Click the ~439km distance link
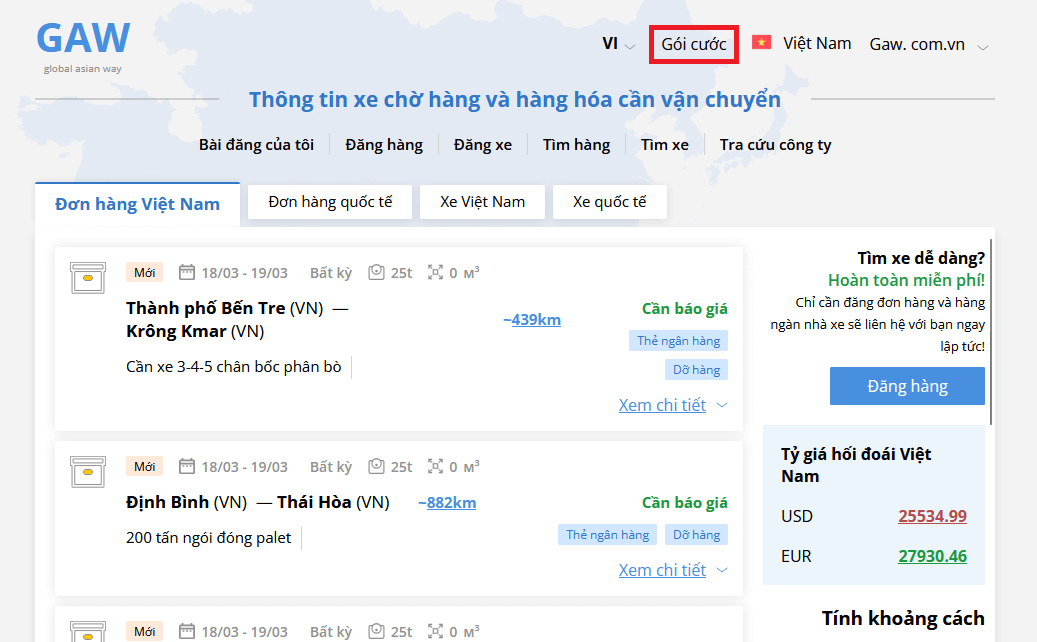The height and width of the screenshot is (642, 1037). point(532,320)
